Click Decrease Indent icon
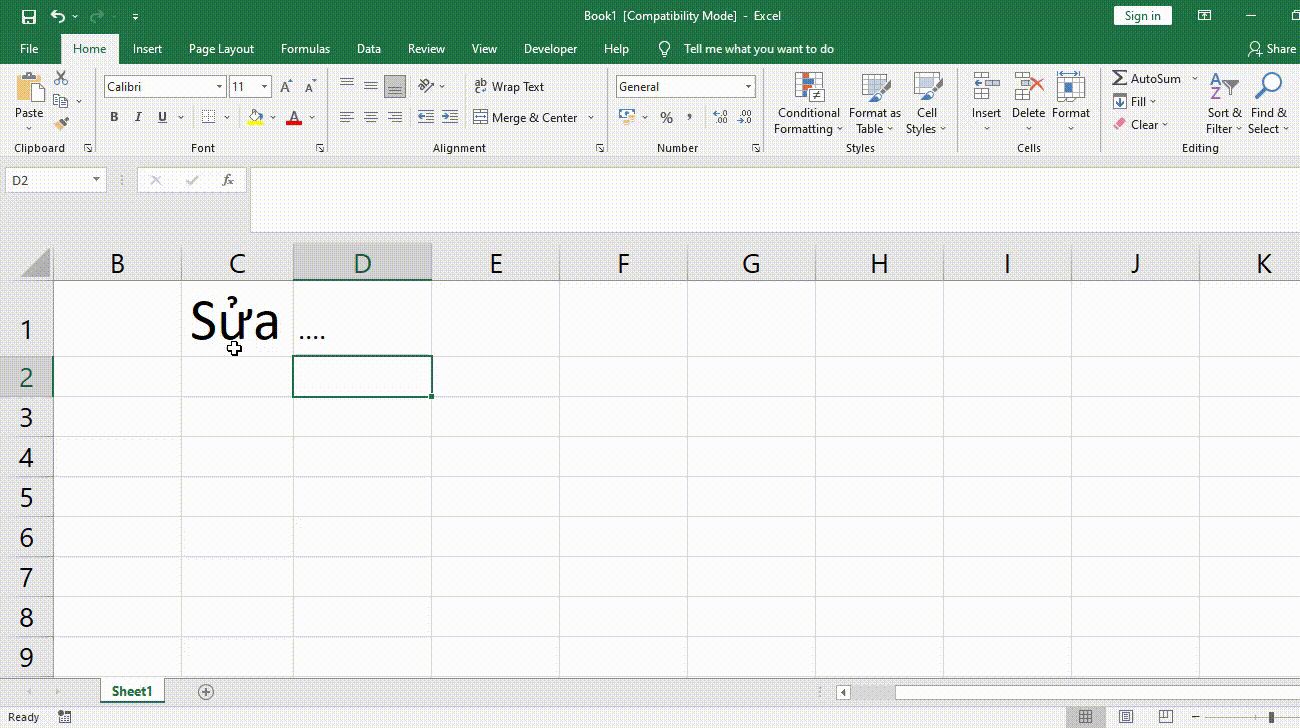This screenshot has height=728, width=1300. tap(426, 117)
